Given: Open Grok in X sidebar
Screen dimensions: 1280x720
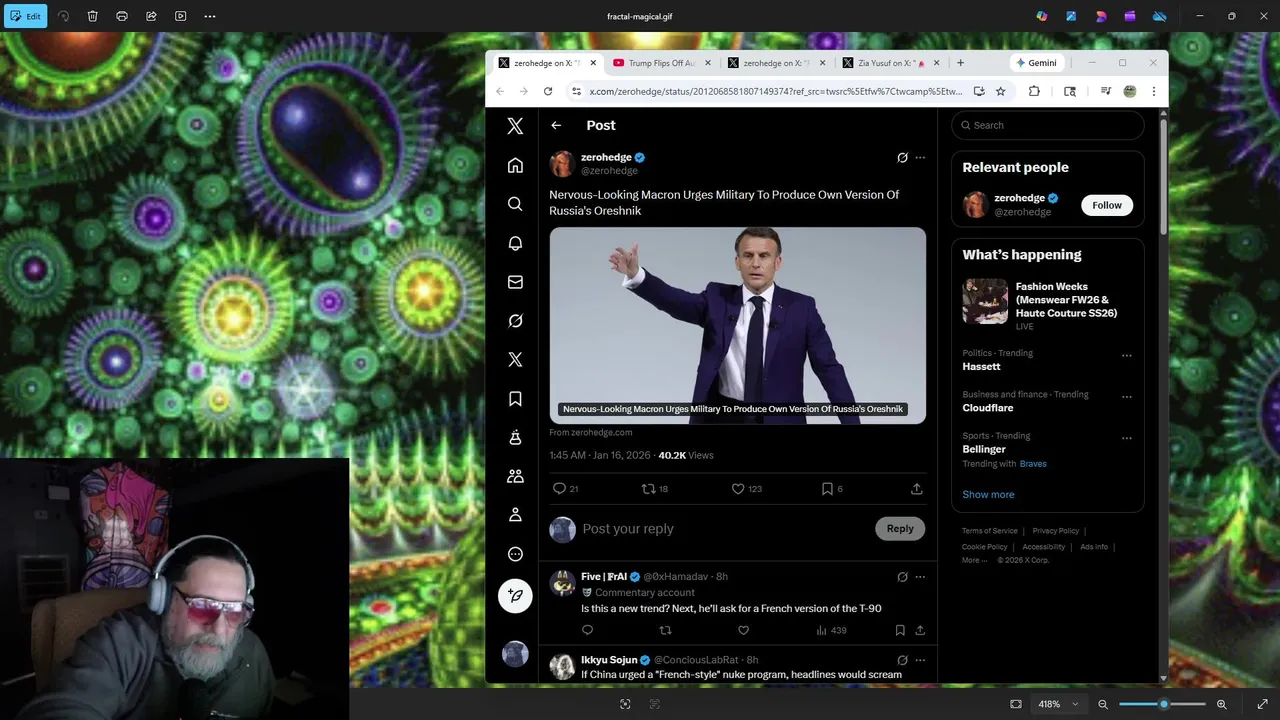Looking at the screenshot, I should point(515,321).
